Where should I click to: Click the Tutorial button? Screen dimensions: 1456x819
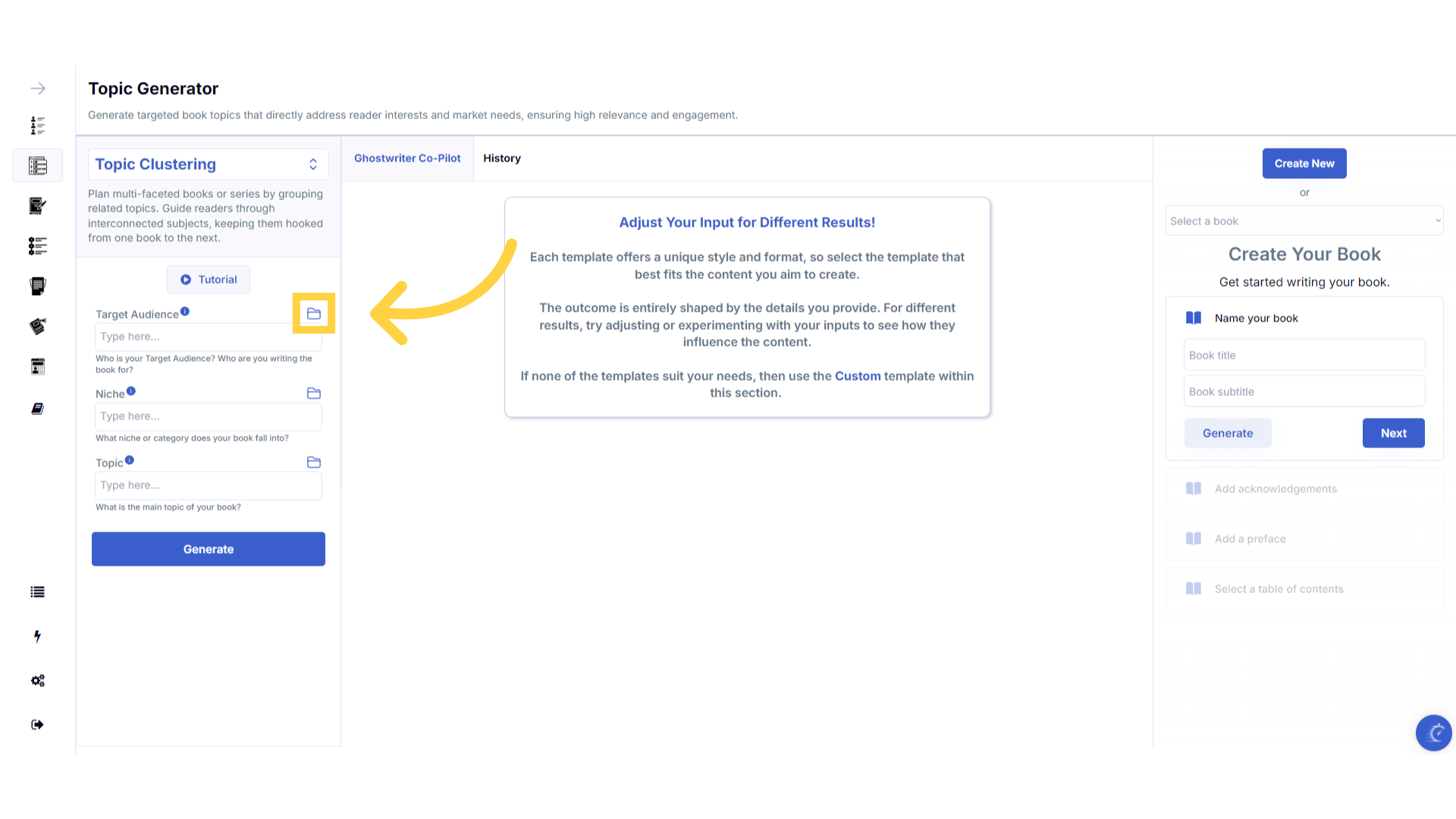209,279
